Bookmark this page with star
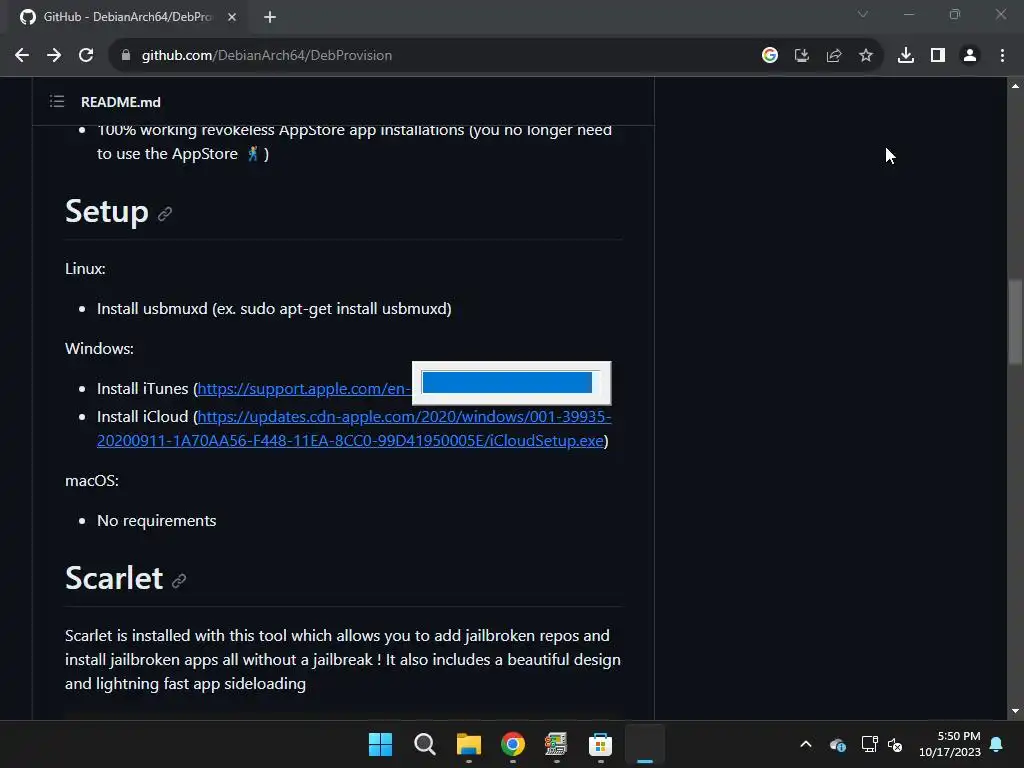Viewport: 1024px width, 768px height. tap(866, 56)
